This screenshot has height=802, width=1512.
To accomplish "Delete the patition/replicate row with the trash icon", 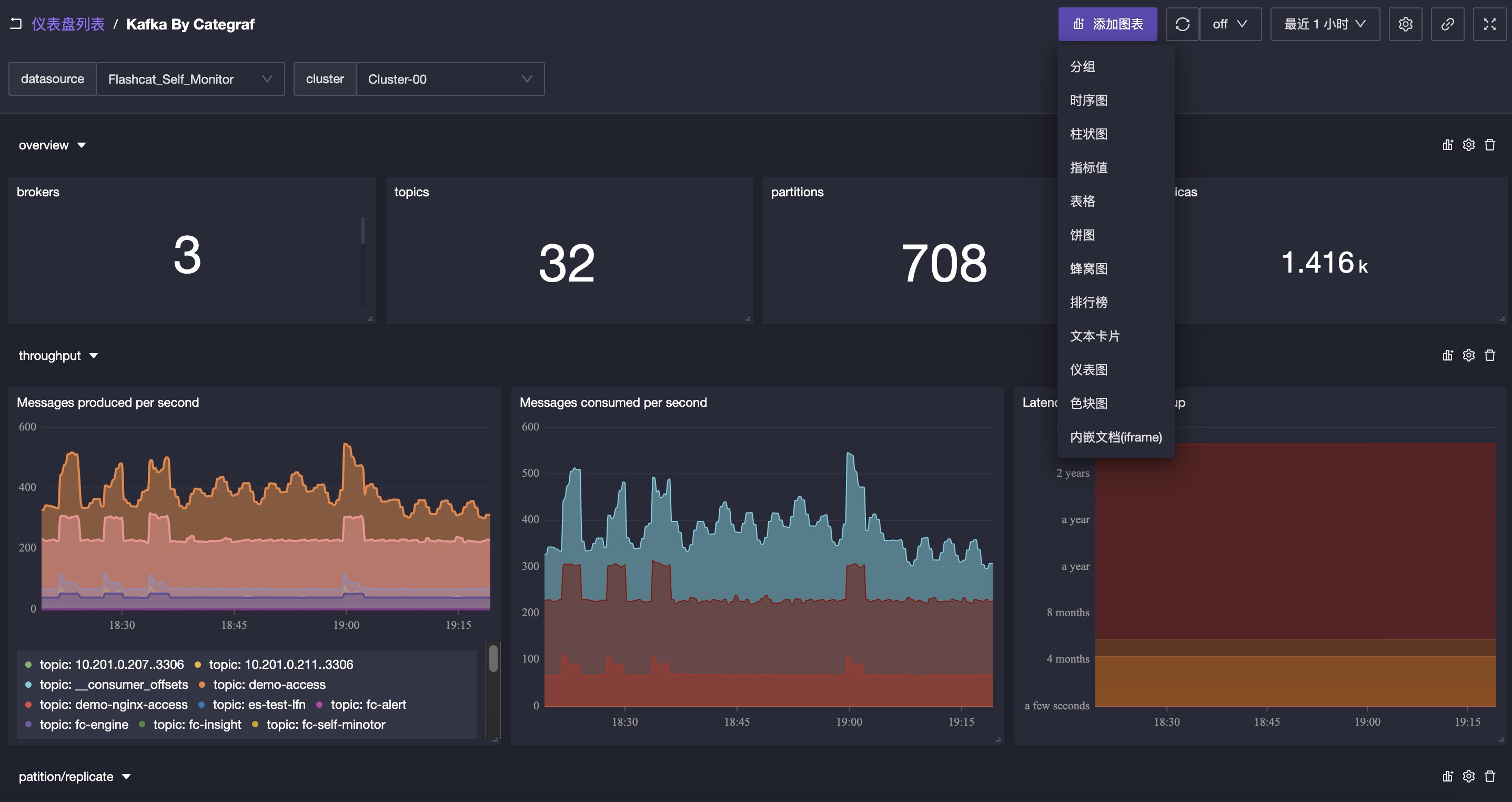I will point(1490,776).
